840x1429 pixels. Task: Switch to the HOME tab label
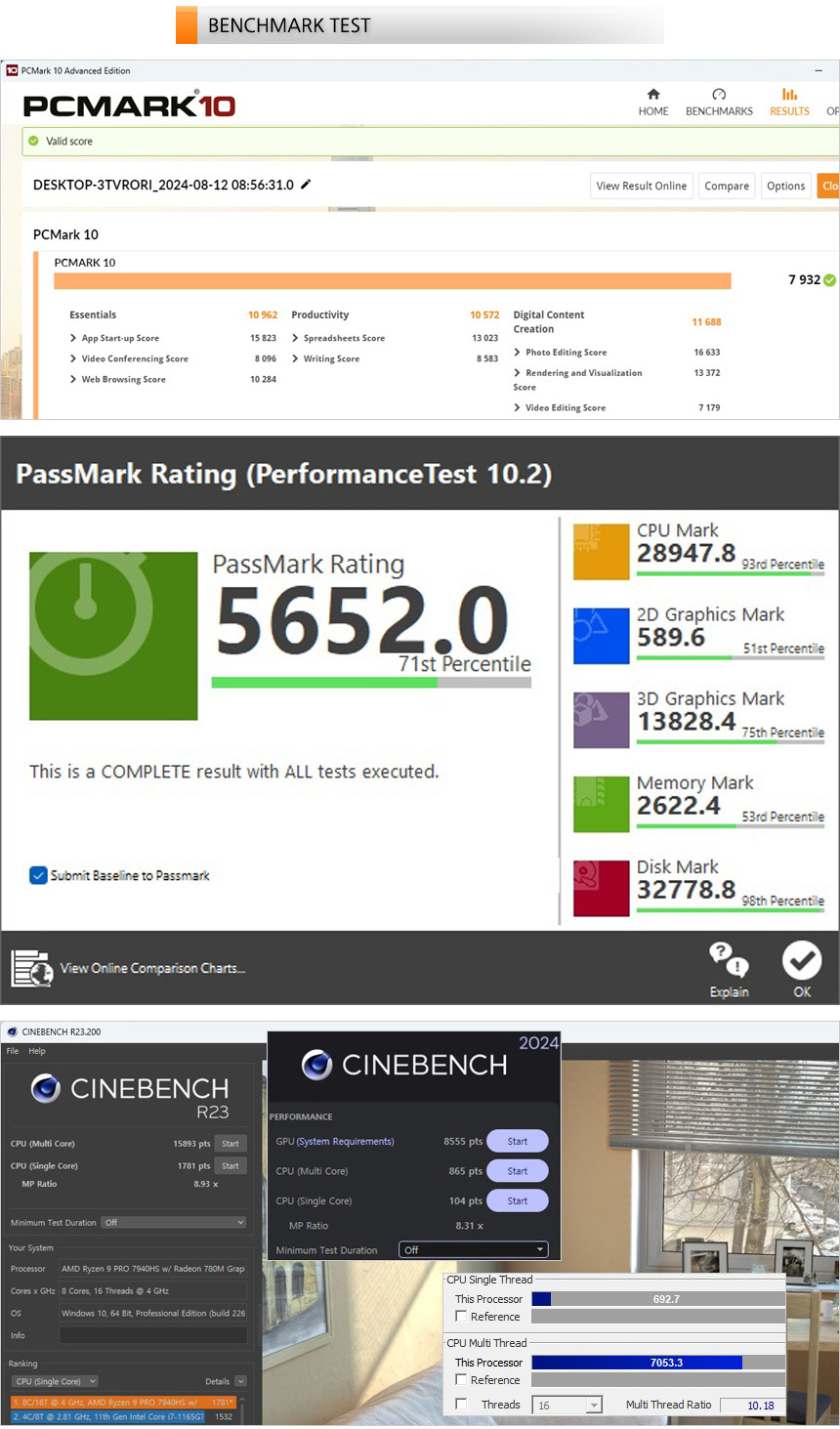coord(653,111)
